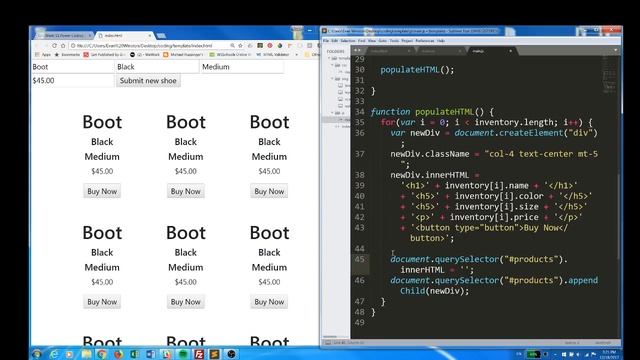Image resolution: width=640 pixels, height=360 pixels.
Task: Open Sublime's Help menu
Action: click(x=441, y=41)
